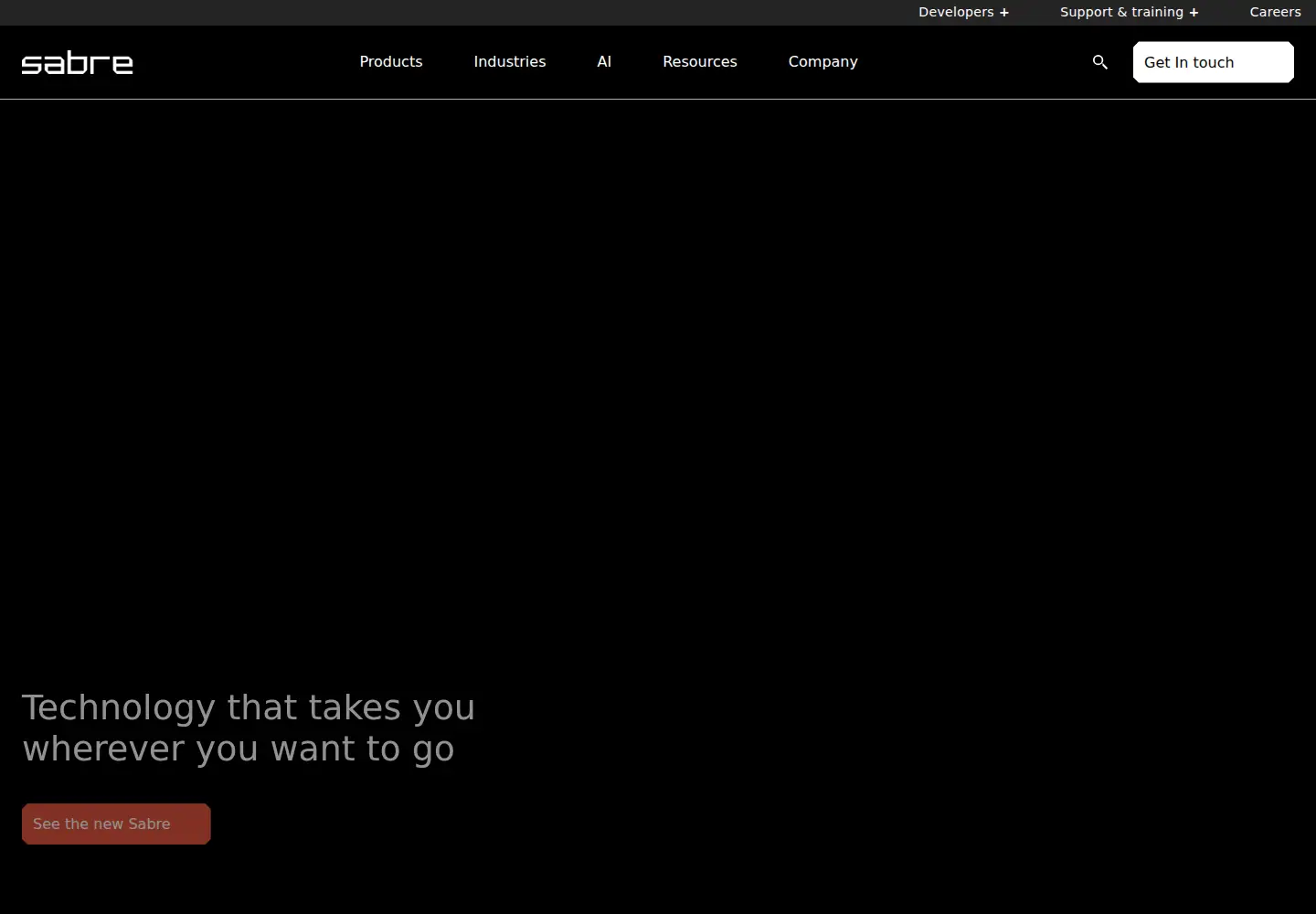
Task: Click the Get In touch button
Action: coord(1214,62)
